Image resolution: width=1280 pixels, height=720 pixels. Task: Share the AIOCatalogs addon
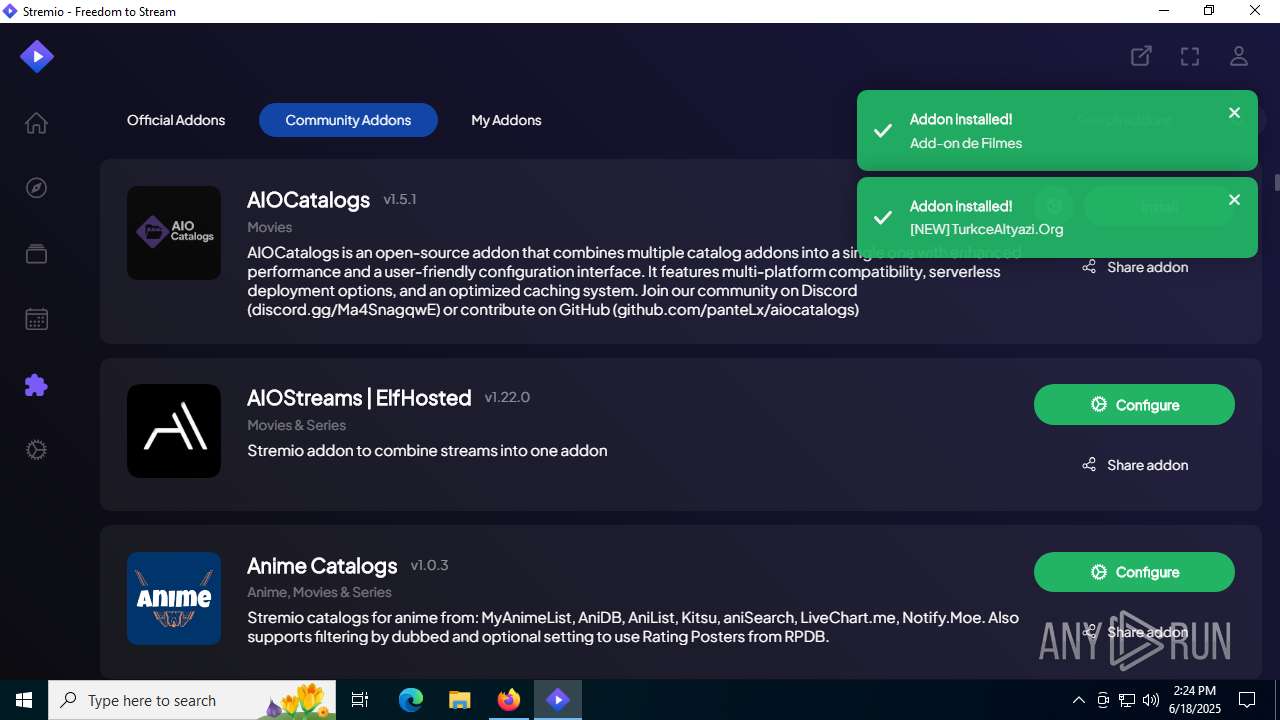coord(1135,267)
